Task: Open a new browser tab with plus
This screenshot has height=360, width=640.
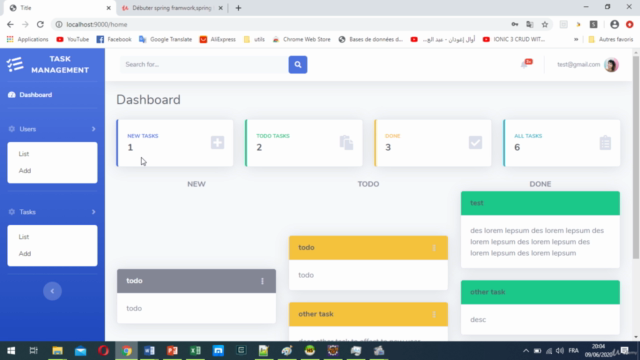Action: (x=238, y=8)
